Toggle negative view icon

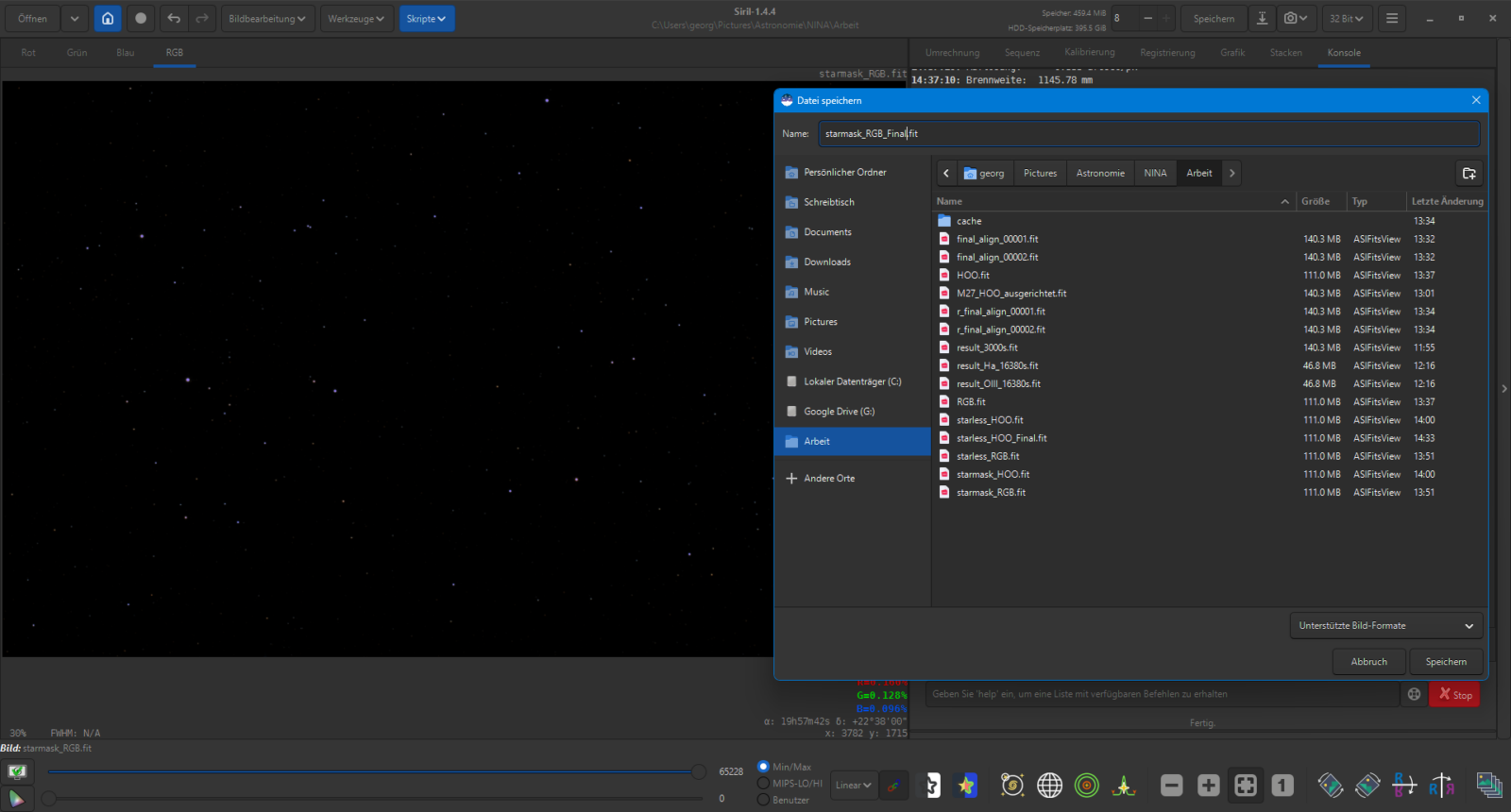932,786
